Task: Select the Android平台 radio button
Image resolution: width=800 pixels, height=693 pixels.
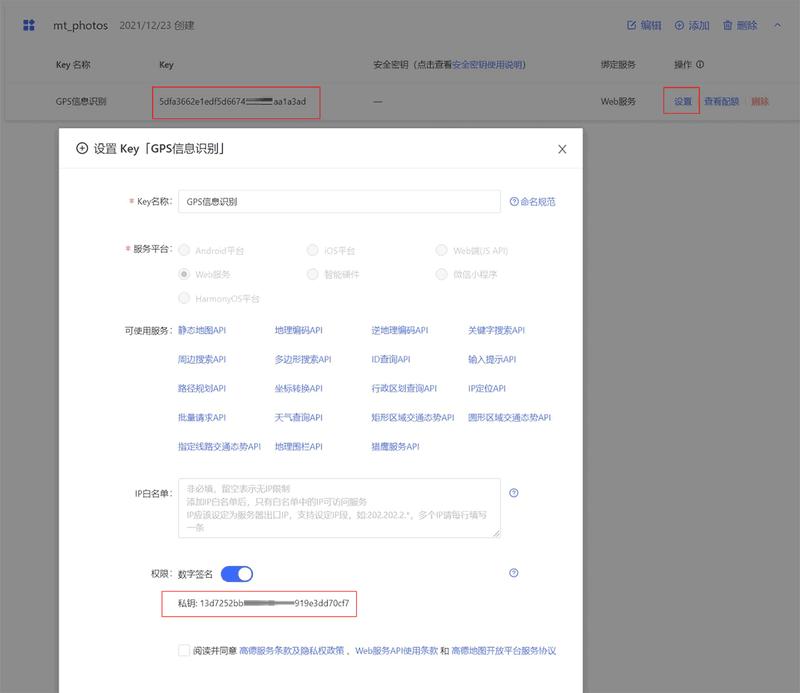Action: point(183,250)
